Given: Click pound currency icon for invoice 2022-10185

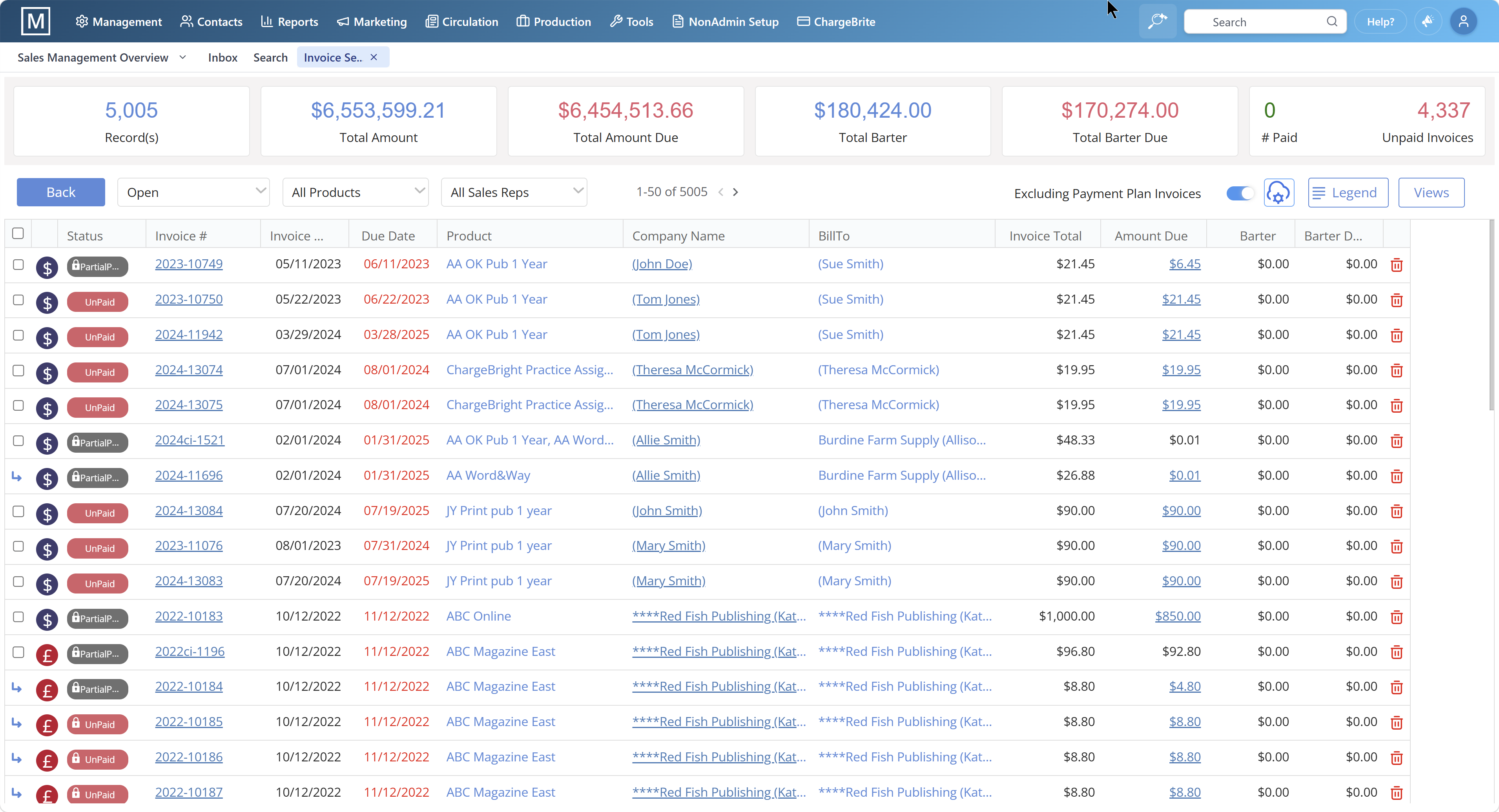Looking at the screenshot, I should click(47, 725).
